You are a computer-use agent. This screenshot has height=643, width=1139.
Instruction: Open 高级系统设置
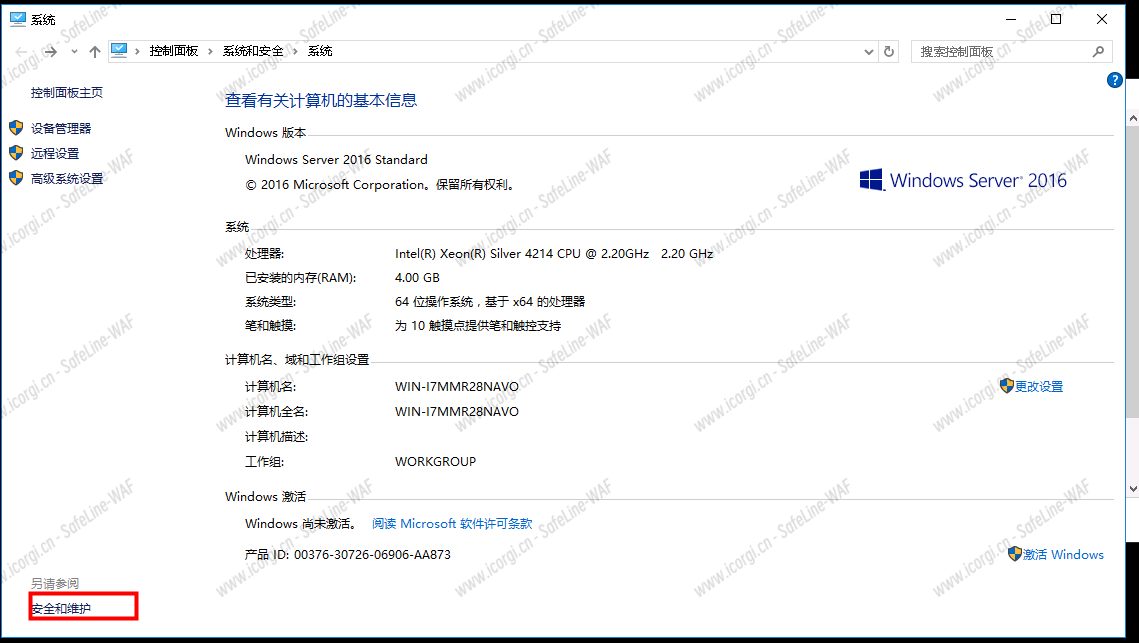click(x=67, y=179)
